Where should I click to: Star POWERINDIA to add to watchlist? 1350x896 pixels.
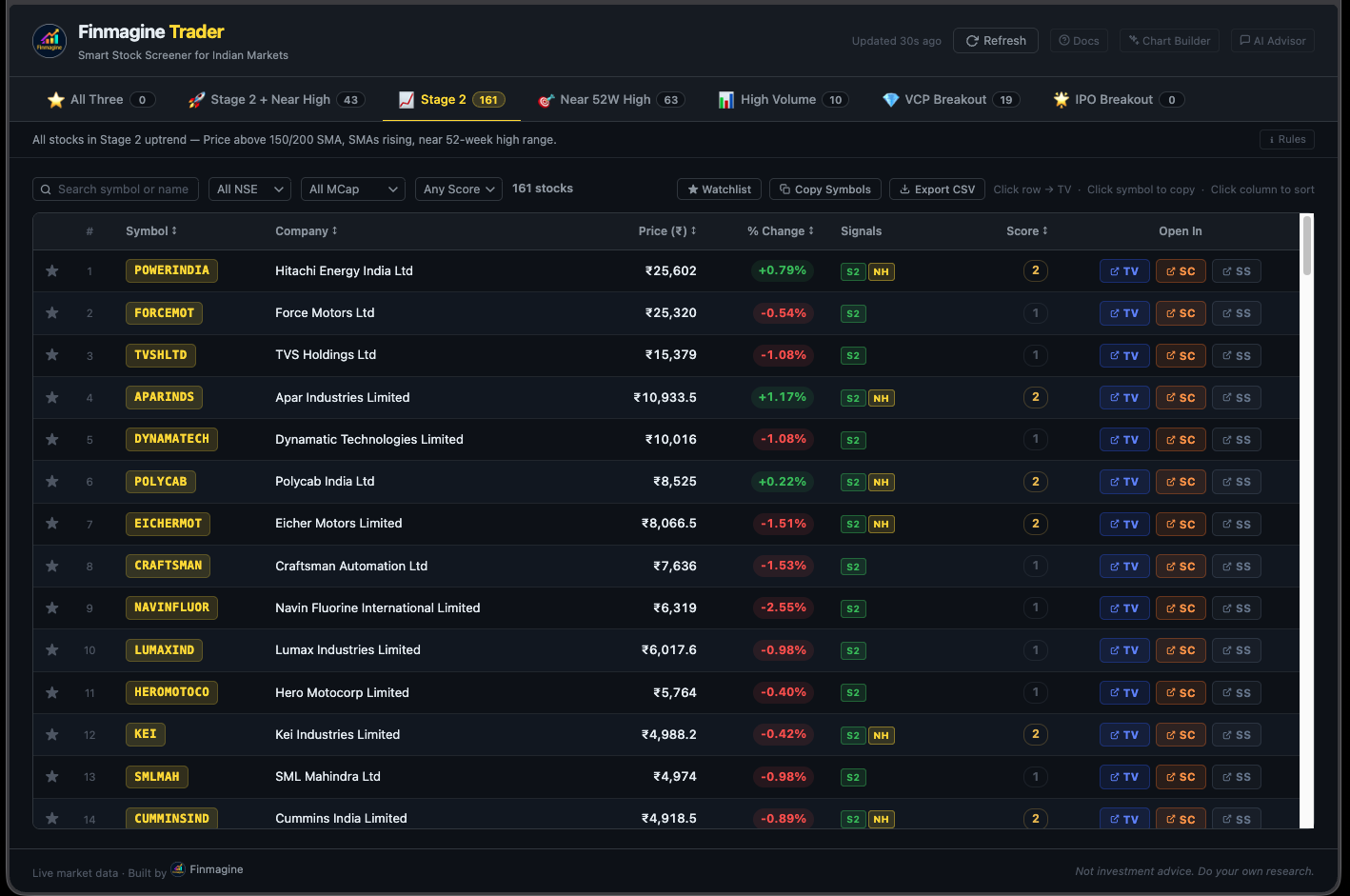click(x=52, y=270)
